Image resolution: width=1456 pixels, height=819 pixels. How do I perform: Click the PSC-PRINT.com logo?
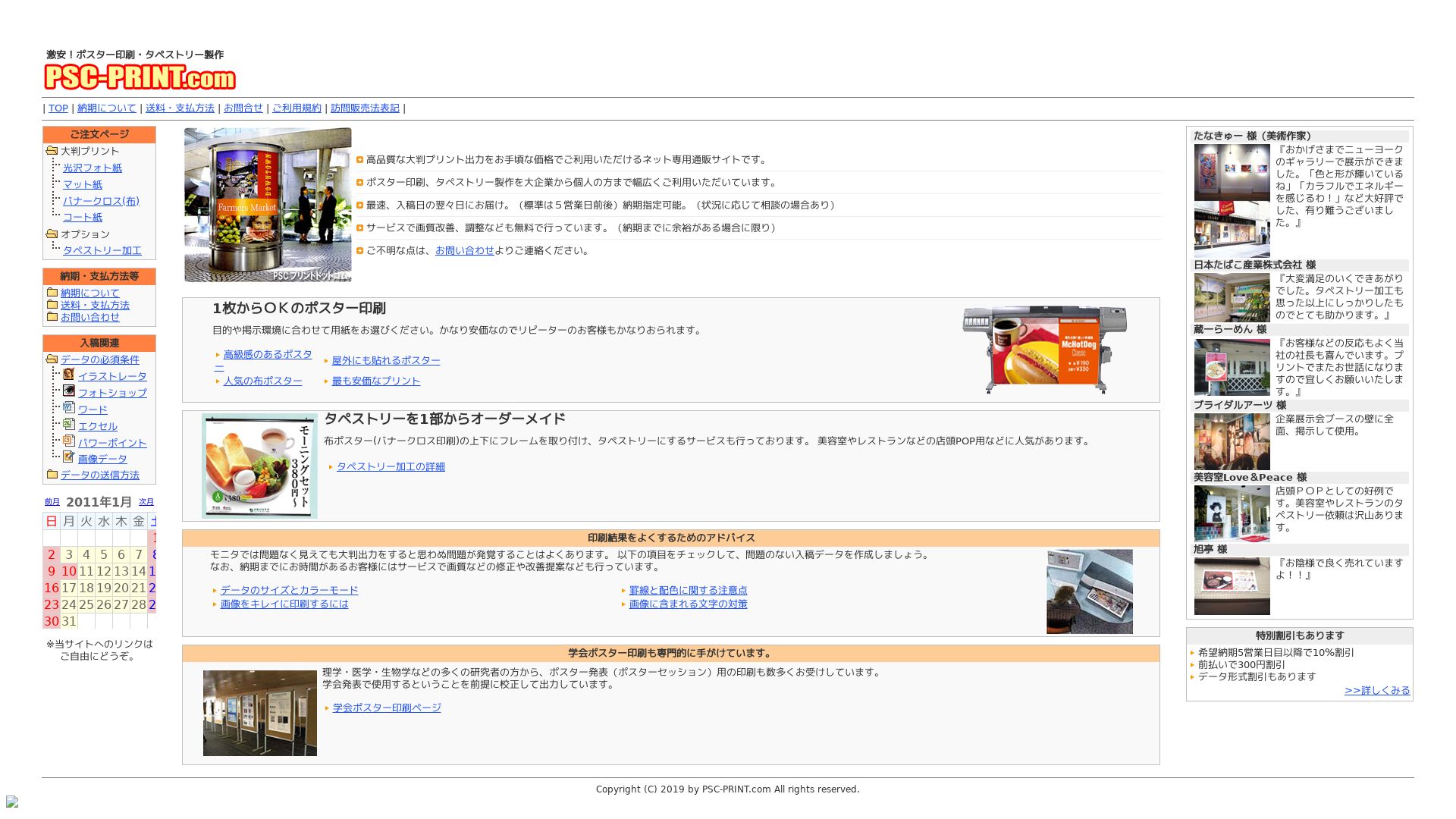tap(140, 77)
